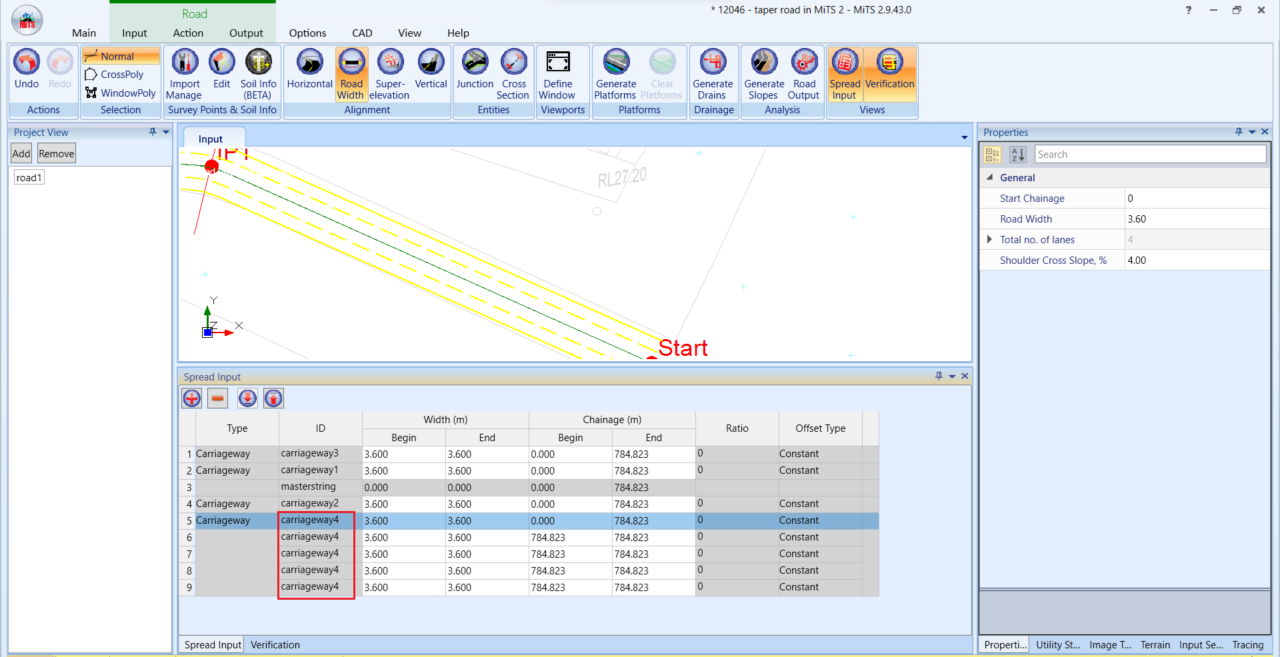Open the Super-elevation tool
The height and width of the screenshot is (657, 1280).
pyautogui.click(x=390, y=73)
